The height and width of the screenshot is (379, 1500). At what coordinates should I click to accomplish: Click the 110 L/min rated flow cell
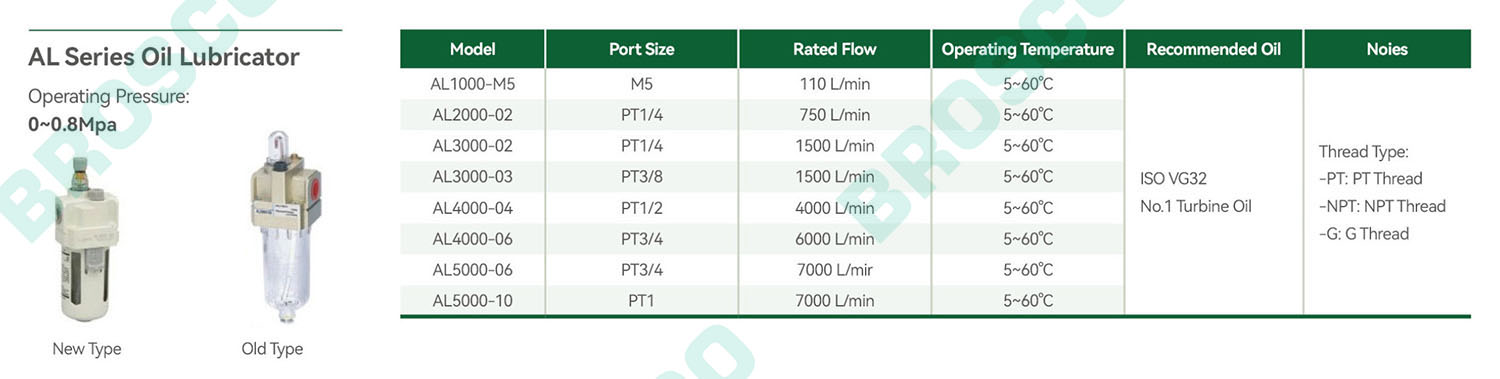(835, 84)
